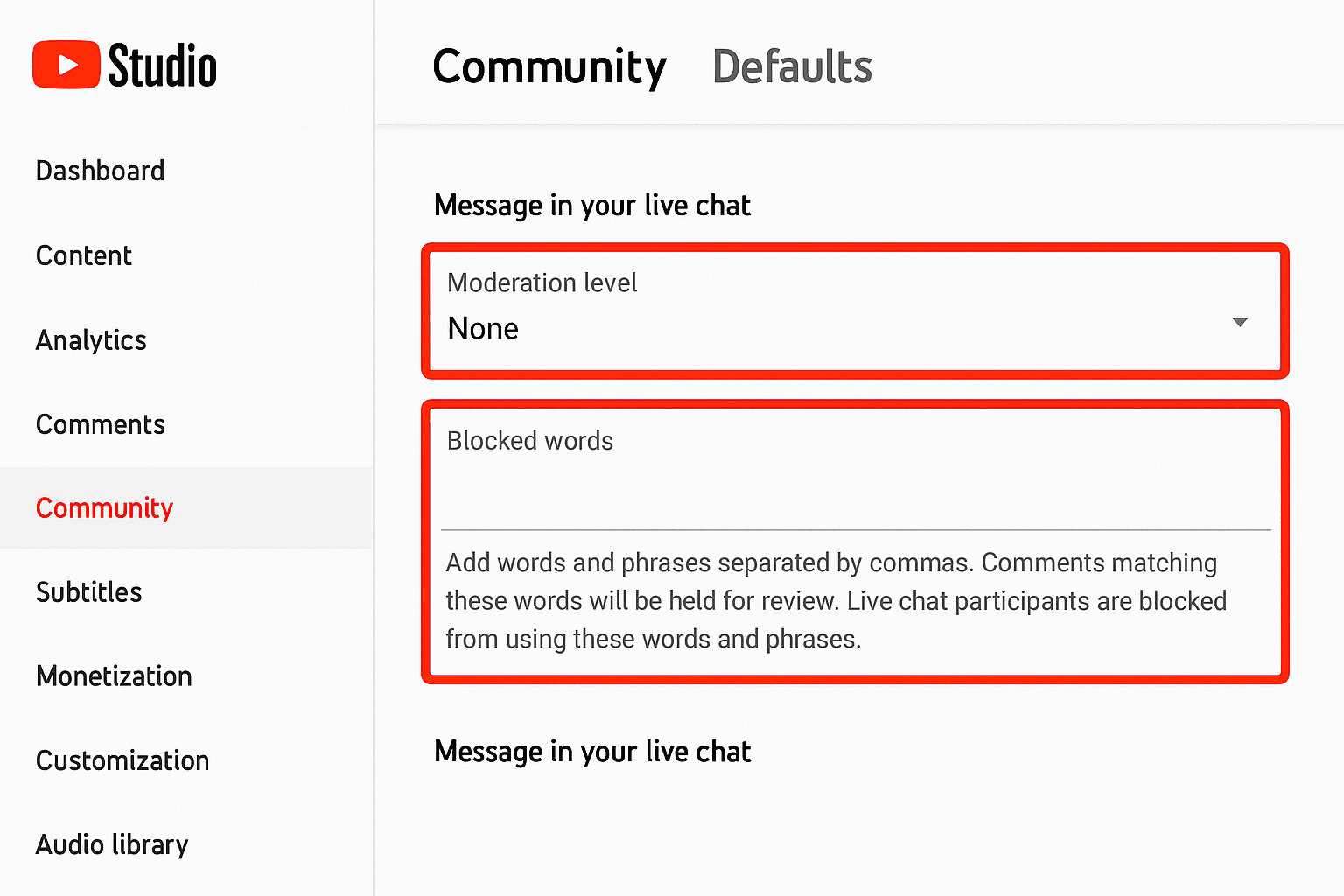
Task: Click the Blocked words field label
Action: (530, 441)
